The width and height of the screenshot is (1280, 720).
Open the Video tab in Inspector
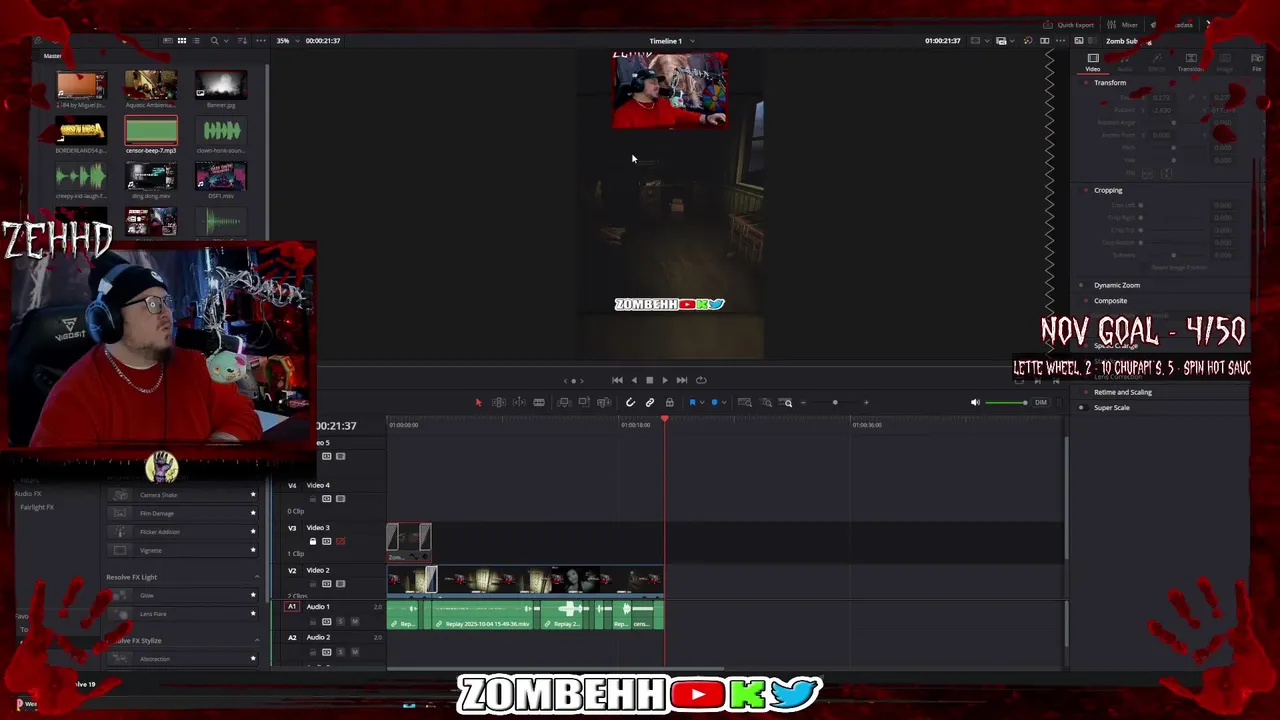pyautogui.click(x=1093, y=62)
